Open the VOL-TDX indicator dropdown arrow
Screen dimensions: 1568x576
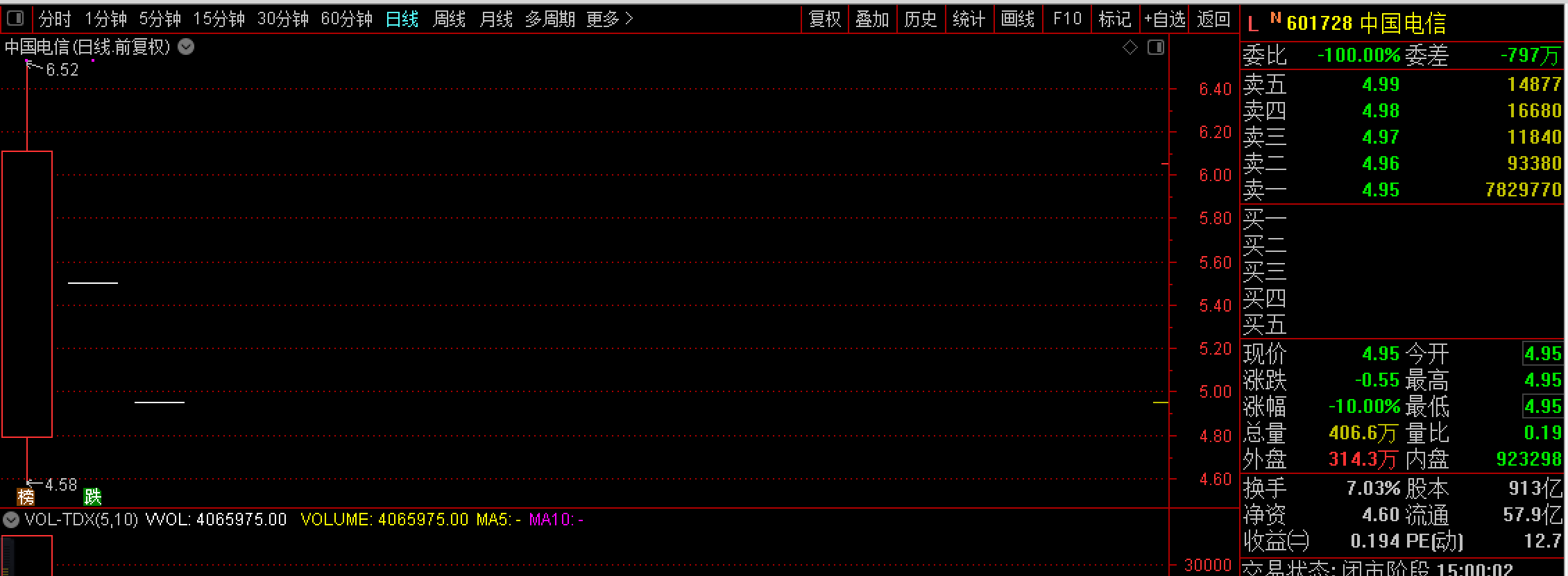(x=11, y=519)
